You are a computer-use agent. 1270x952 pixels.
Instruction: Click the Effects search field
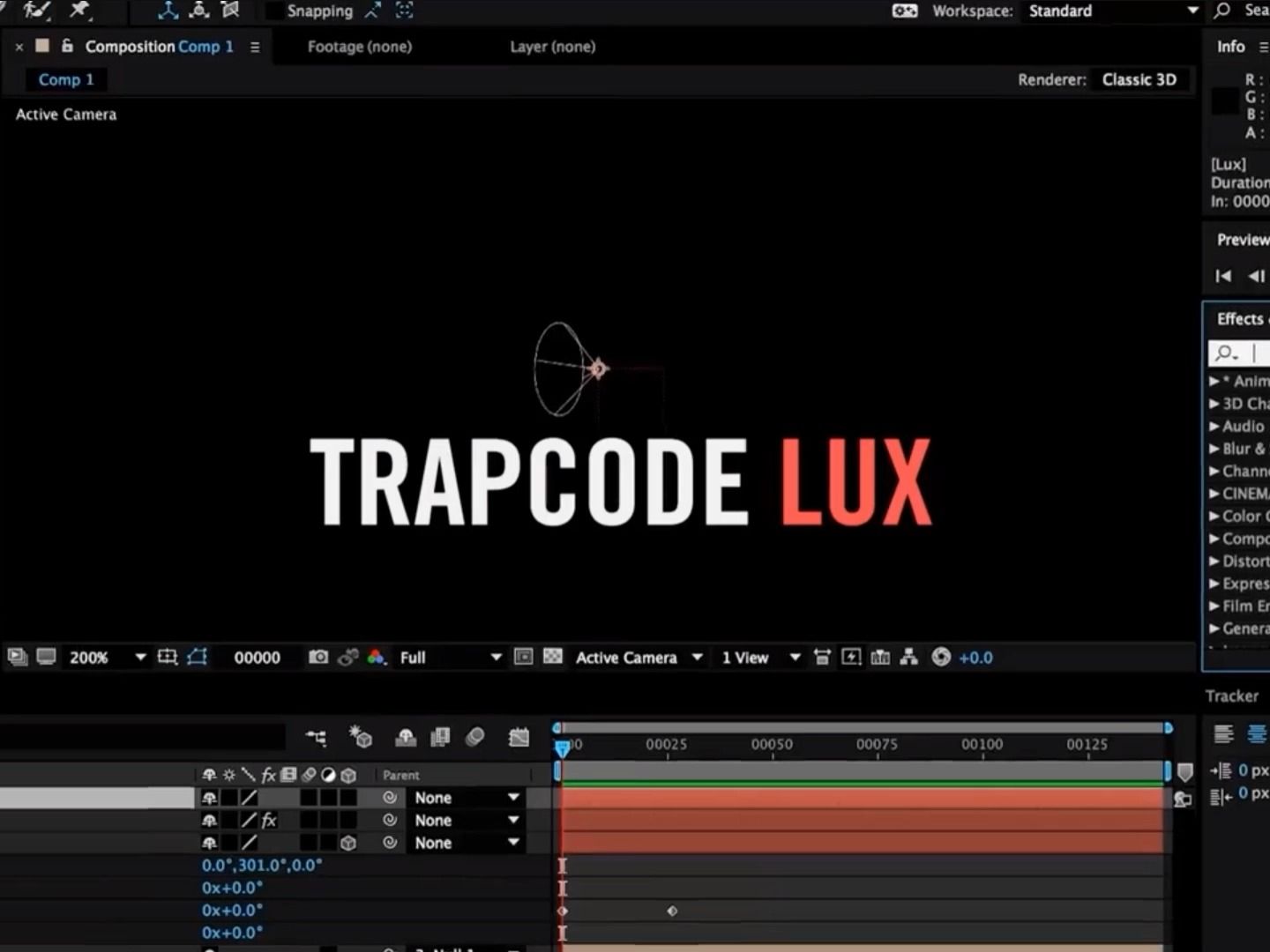pos(1238,353)
